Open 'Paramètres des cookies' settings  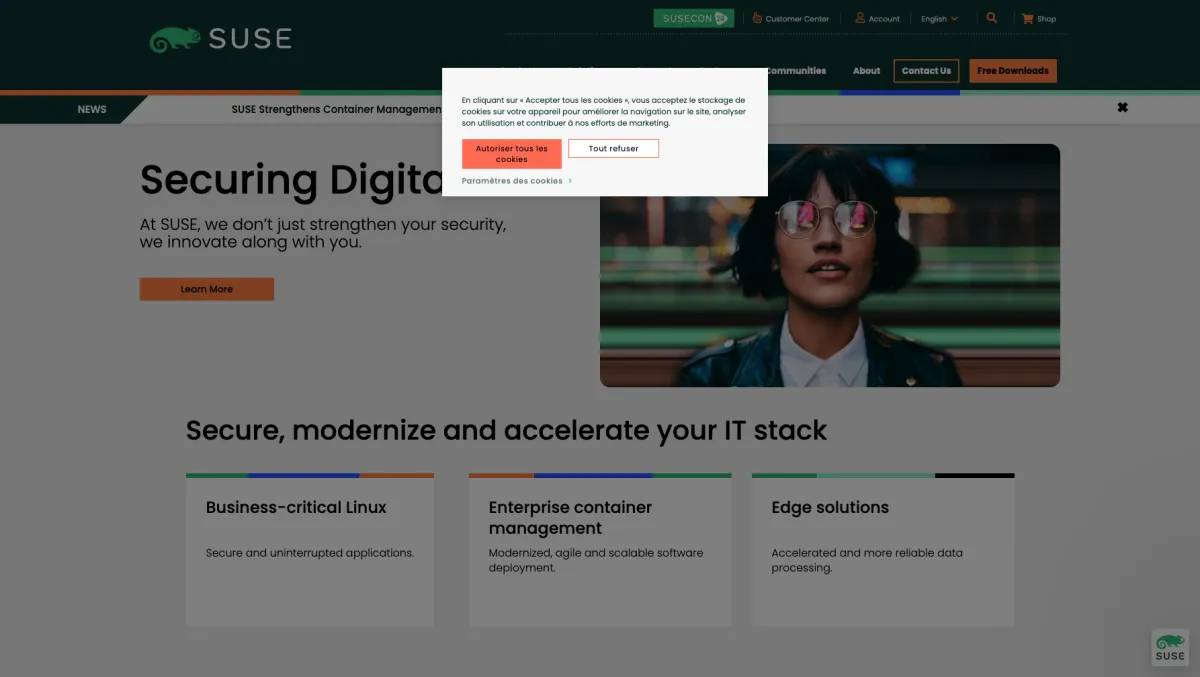pos(511,180)
